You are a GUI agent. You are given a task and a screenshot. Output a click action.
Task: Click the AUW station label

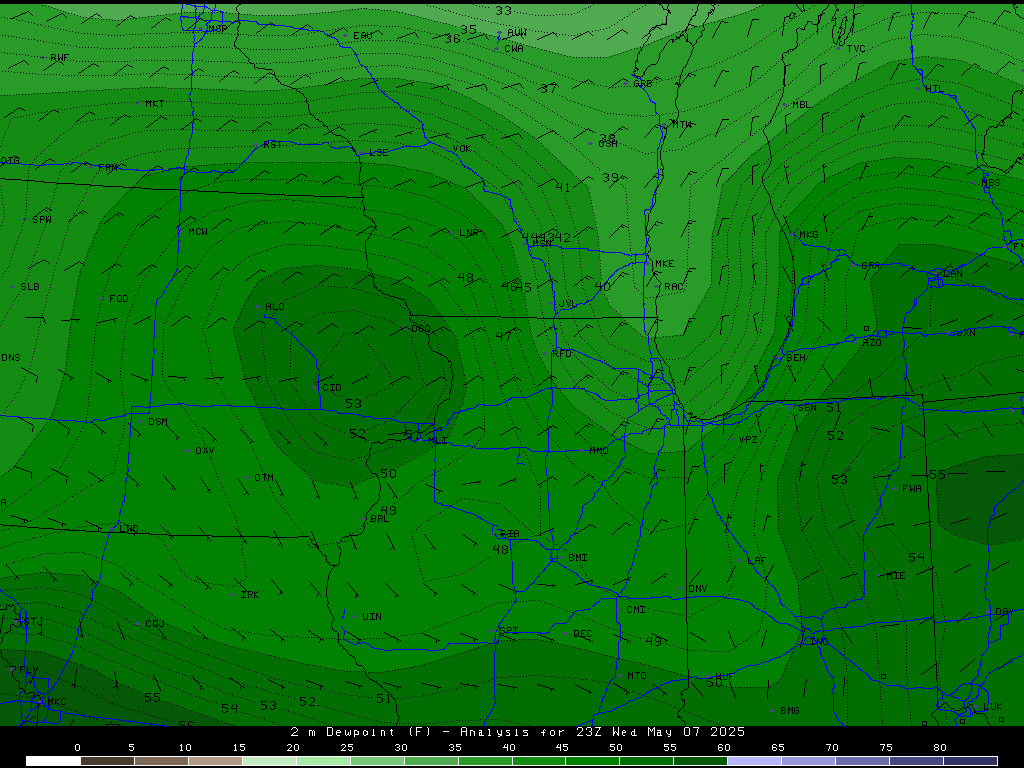click(x=517, y=33)
